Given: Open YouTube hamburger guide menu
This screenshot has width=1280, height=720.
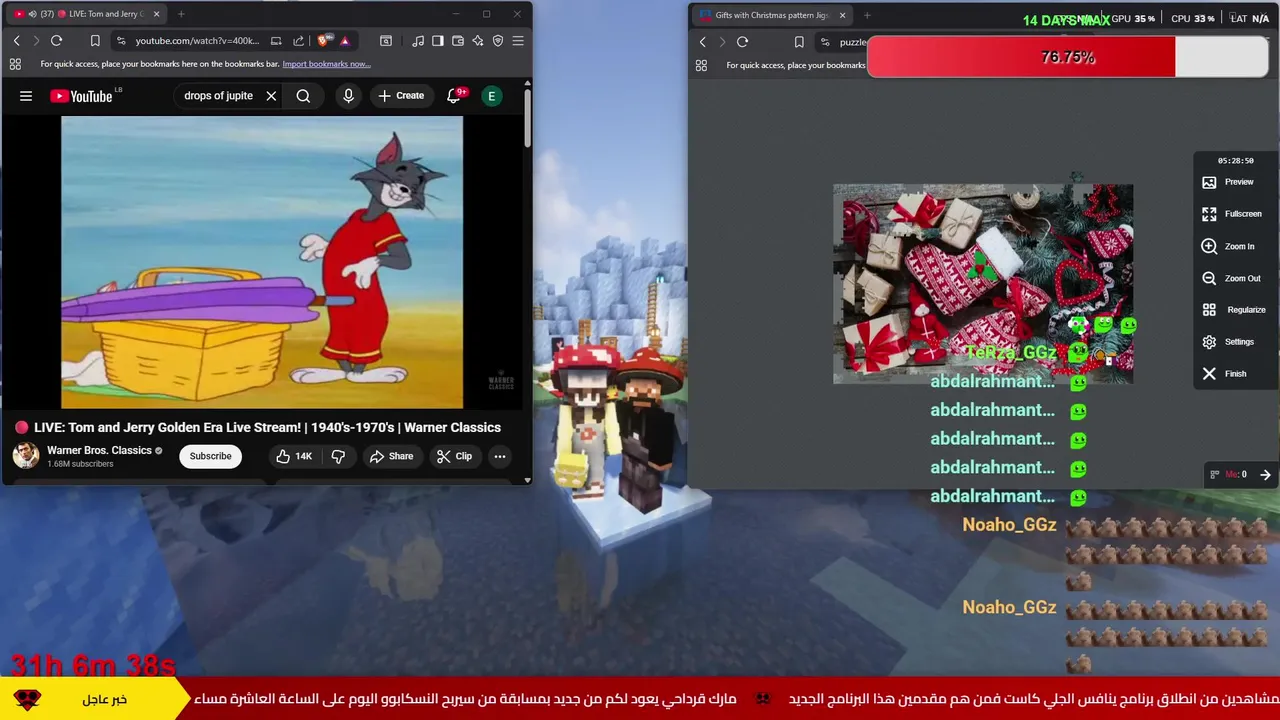Looking at the screenshot, I should pyautogui.click(x=26, y=96).
